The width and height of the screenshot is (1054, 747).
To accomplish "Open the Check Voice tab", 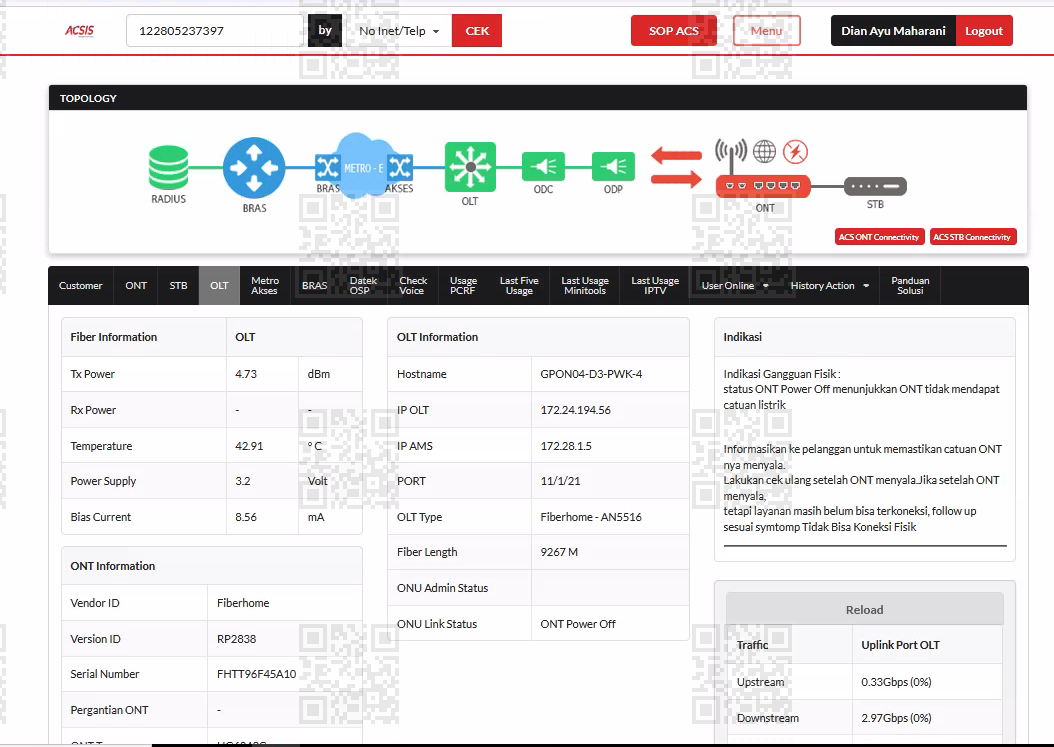I will (413, 286).
